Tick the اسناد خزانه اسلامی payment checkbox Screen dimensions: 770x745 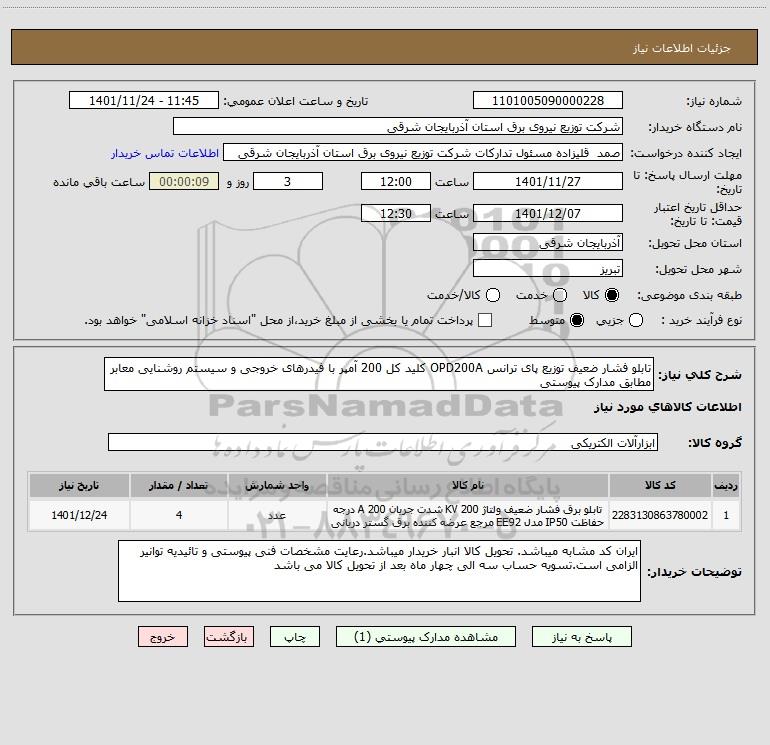(x=485, y=320)
